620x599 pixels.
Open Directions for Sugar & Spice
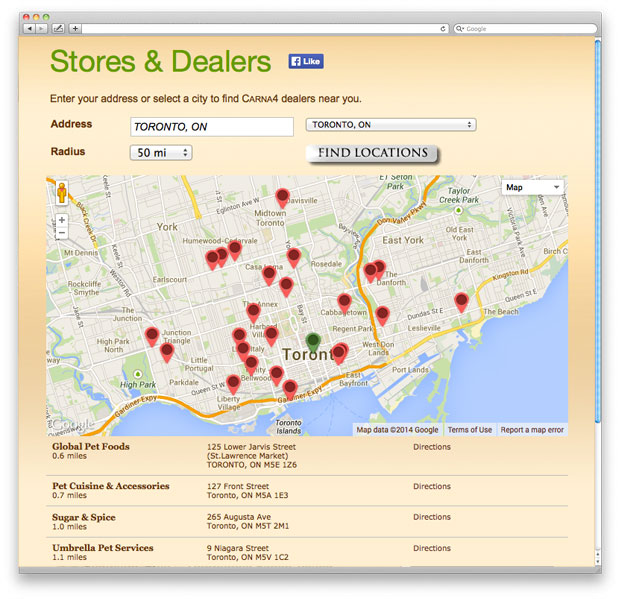click(432, 517)
